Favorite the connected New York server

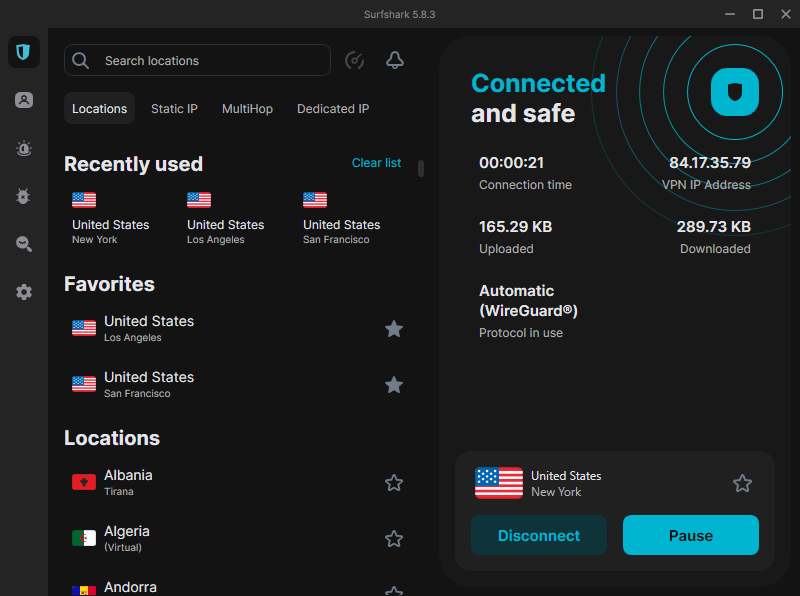[x=742, y=483]
